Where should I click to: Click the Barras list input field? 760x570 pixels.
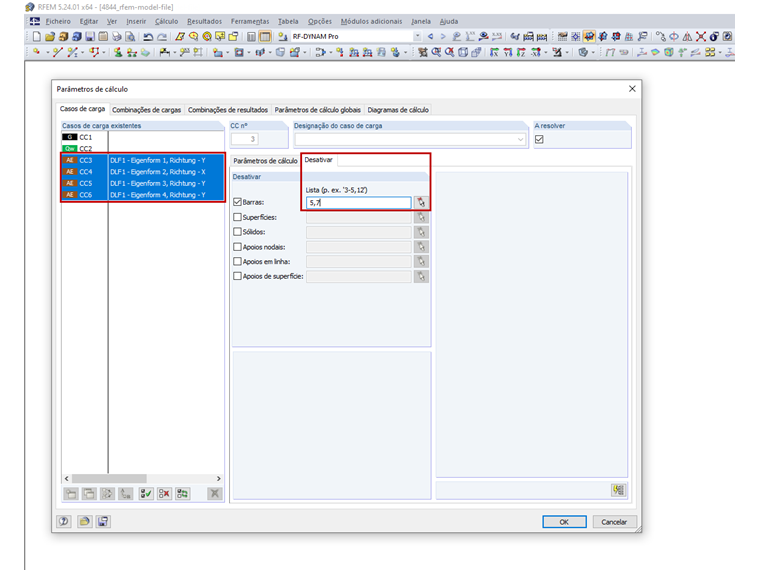click(359, 203)
